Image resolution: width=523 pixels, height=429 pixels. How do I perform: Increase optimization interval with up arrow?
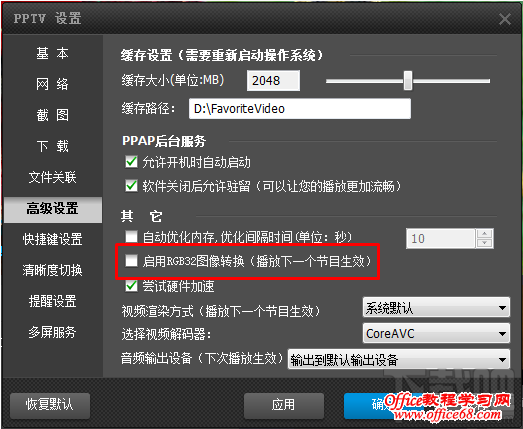[485, 234]
